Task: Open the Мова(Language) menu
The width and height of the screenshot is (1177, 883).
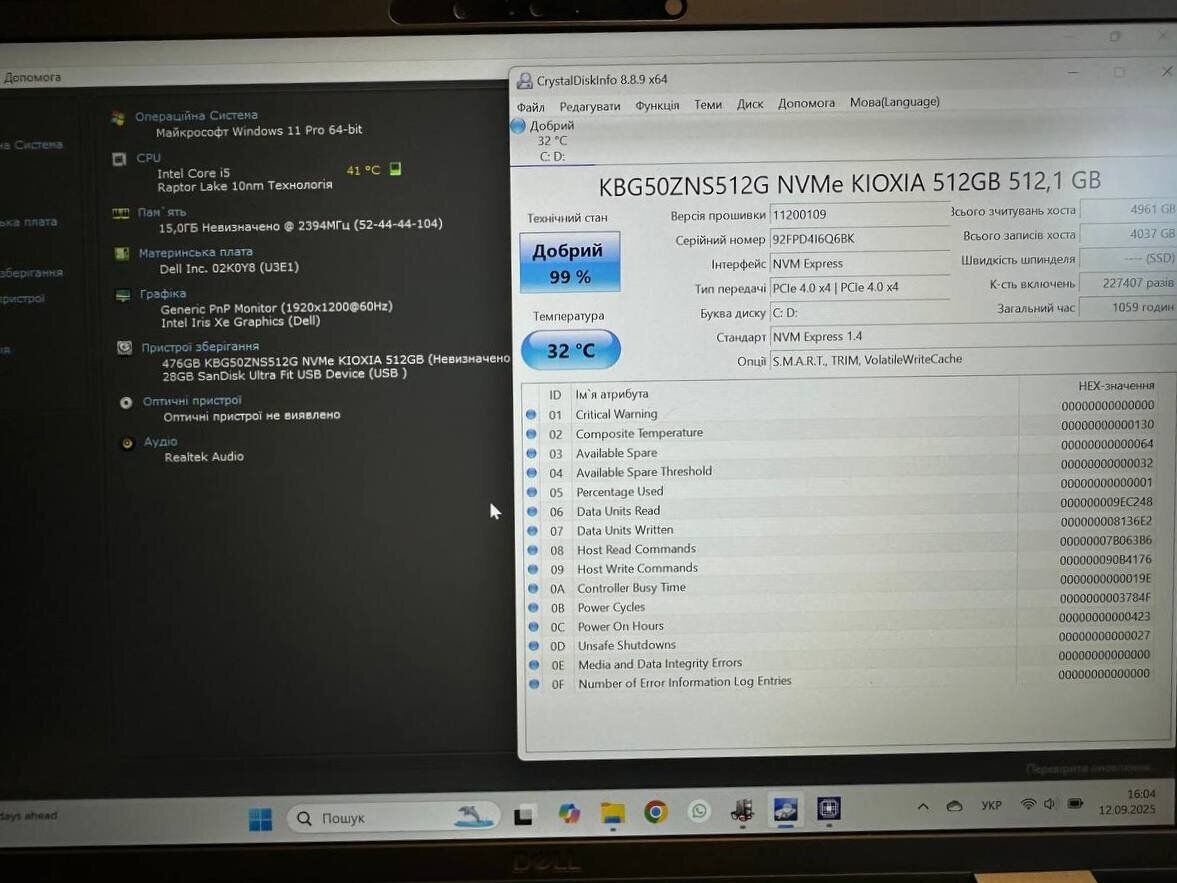Action: coord(894,102)
